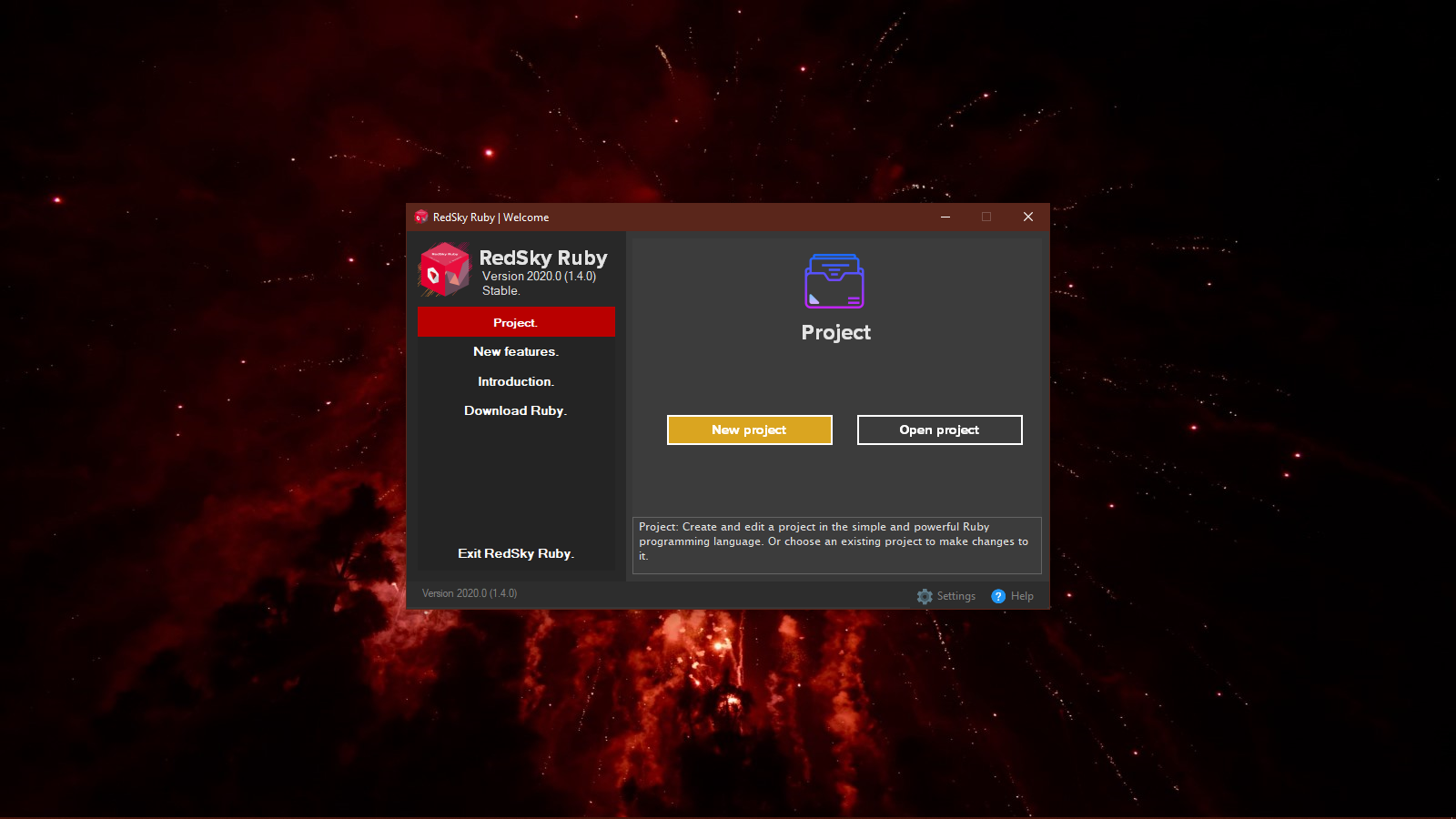The width and height of the screenshot is (1456, 819).
Task: Click the Stable release label
Action: coord(500,291)
